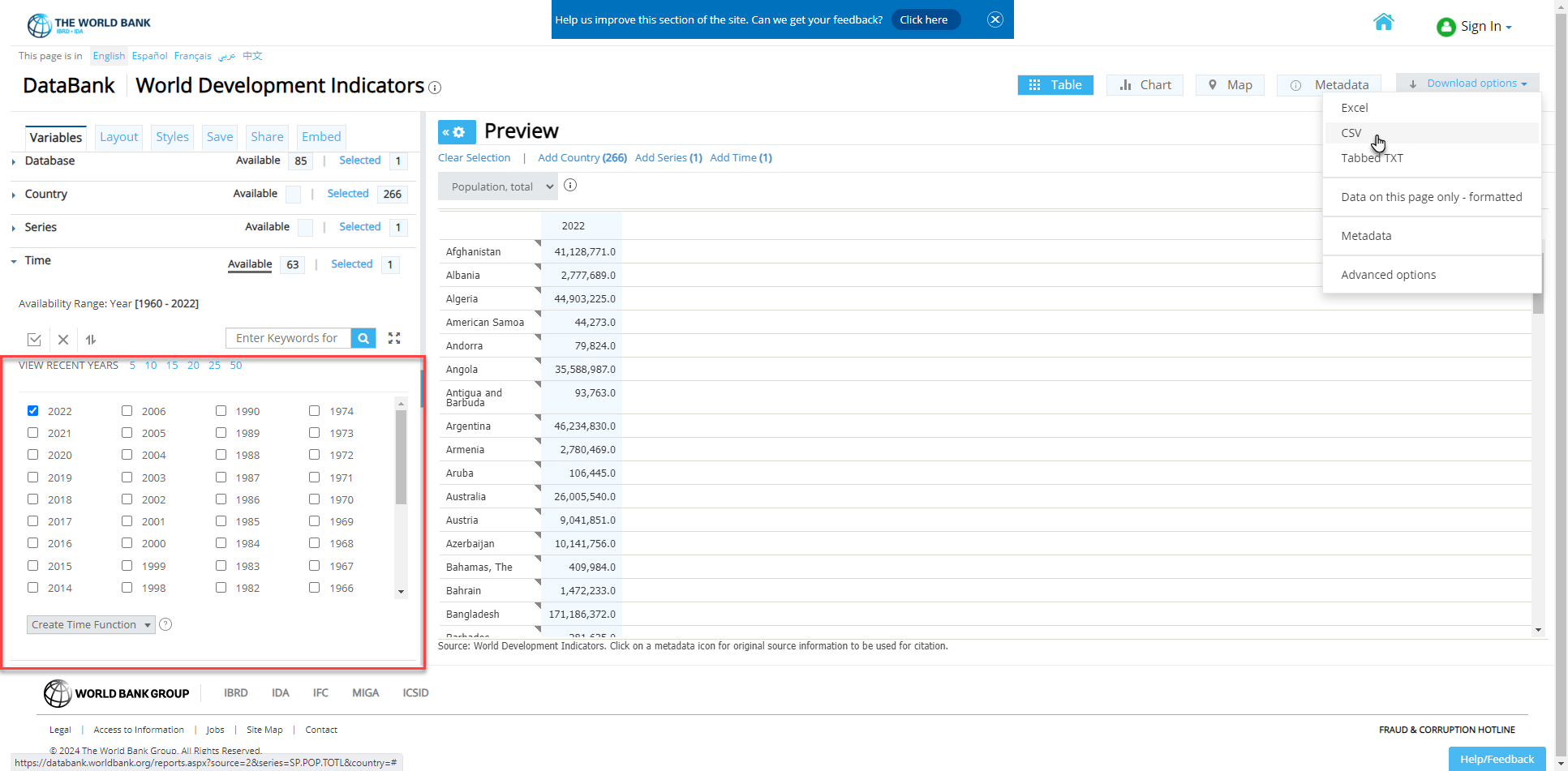Click the Enter Keywords search field
The width and height of the screenshot is (1568, 771).
(x=288, y=338)
